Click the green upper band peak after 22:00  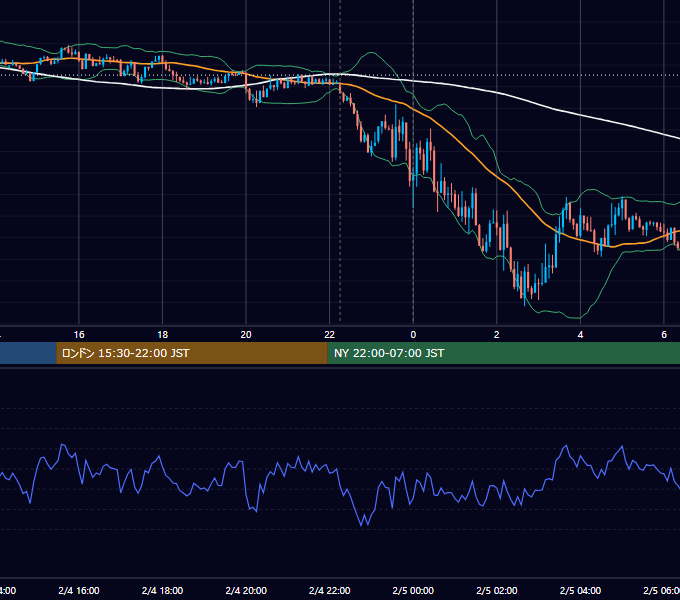coord(371,52)
